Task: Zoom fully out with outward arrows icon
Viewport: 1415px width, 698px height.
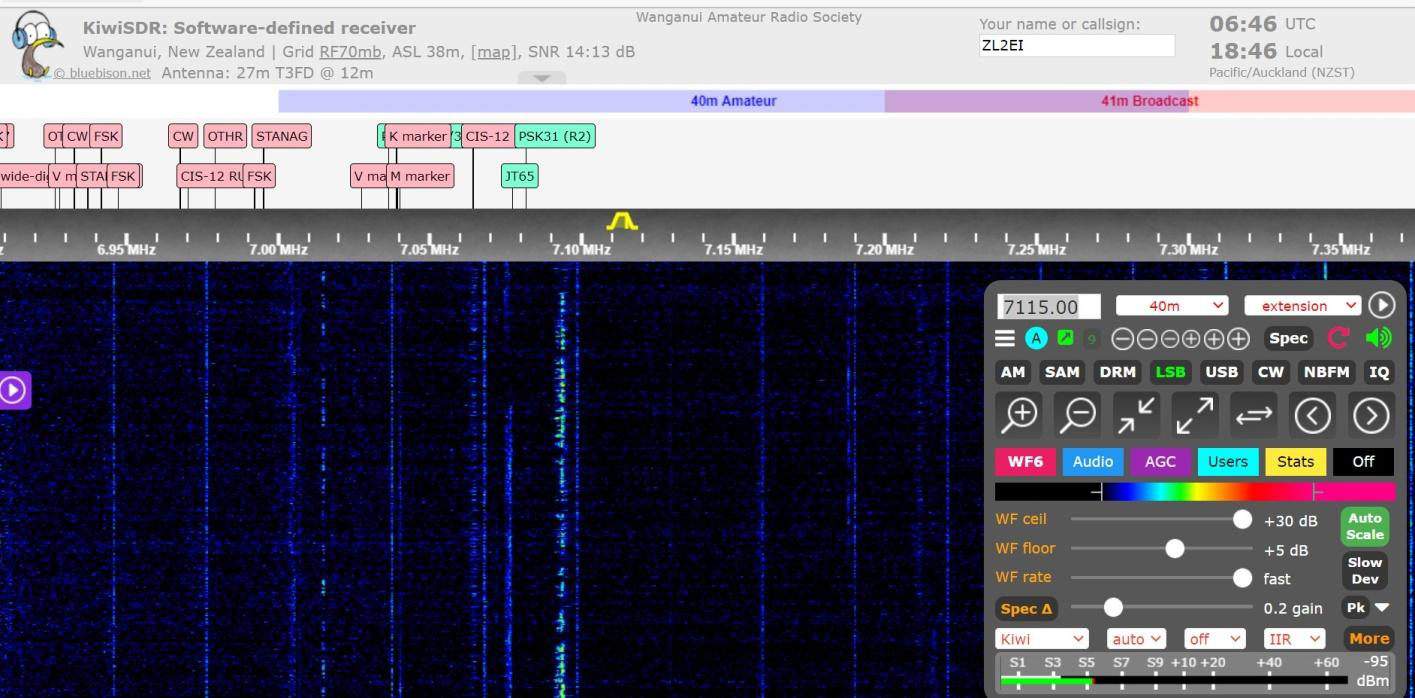Action: pos(1193,413)
